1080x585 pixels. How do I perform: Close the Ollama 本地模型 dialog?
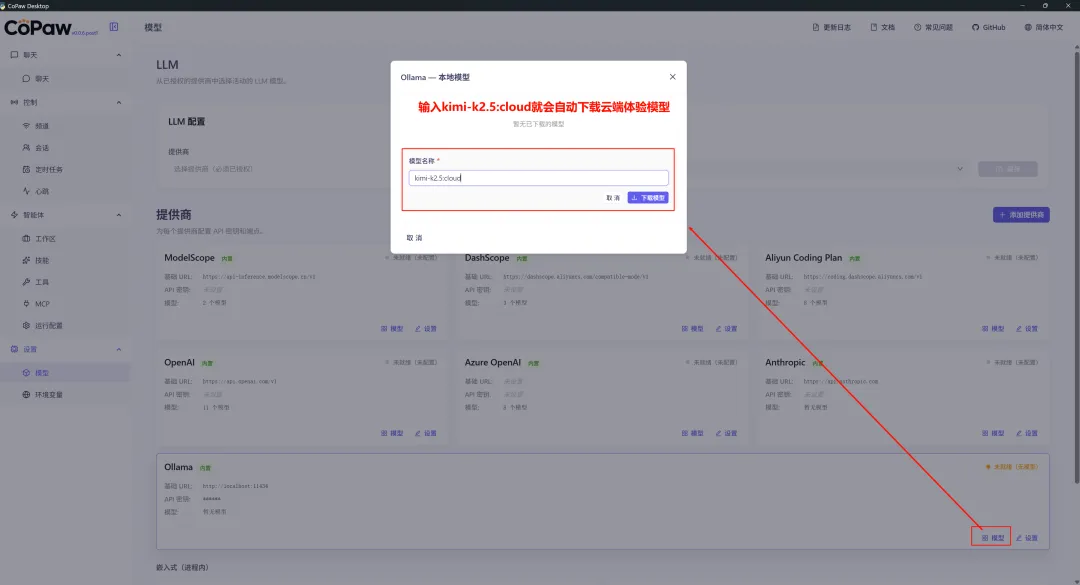coord(672,76)
